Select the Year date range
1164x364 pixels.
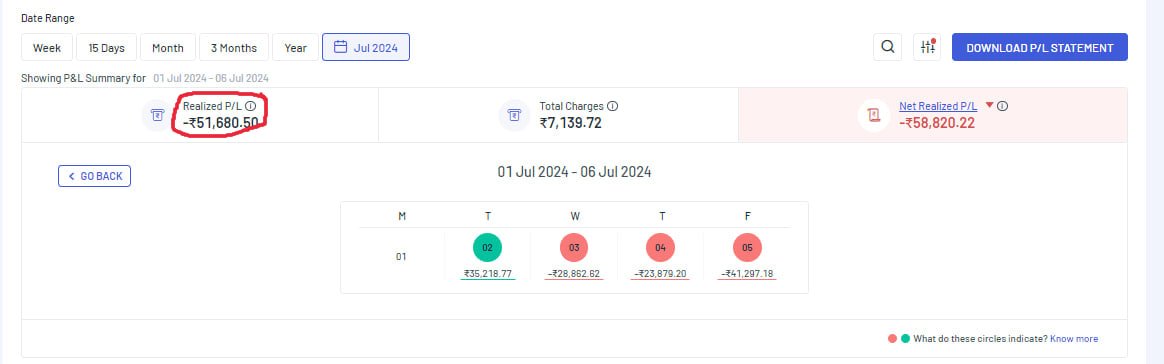coord(295,48)
